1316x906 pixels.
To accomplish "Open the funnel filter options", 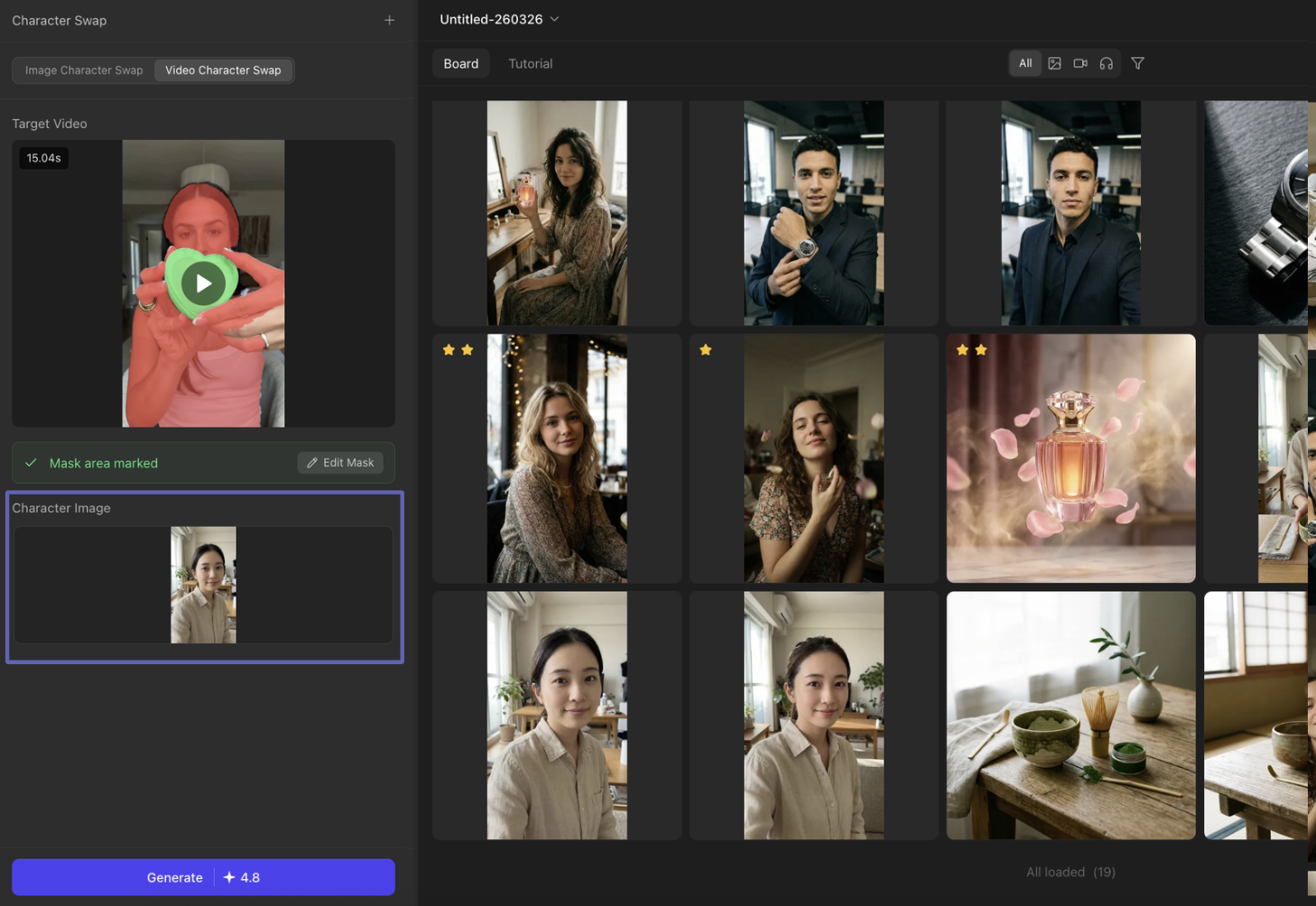I will (x=1137, y=63).
